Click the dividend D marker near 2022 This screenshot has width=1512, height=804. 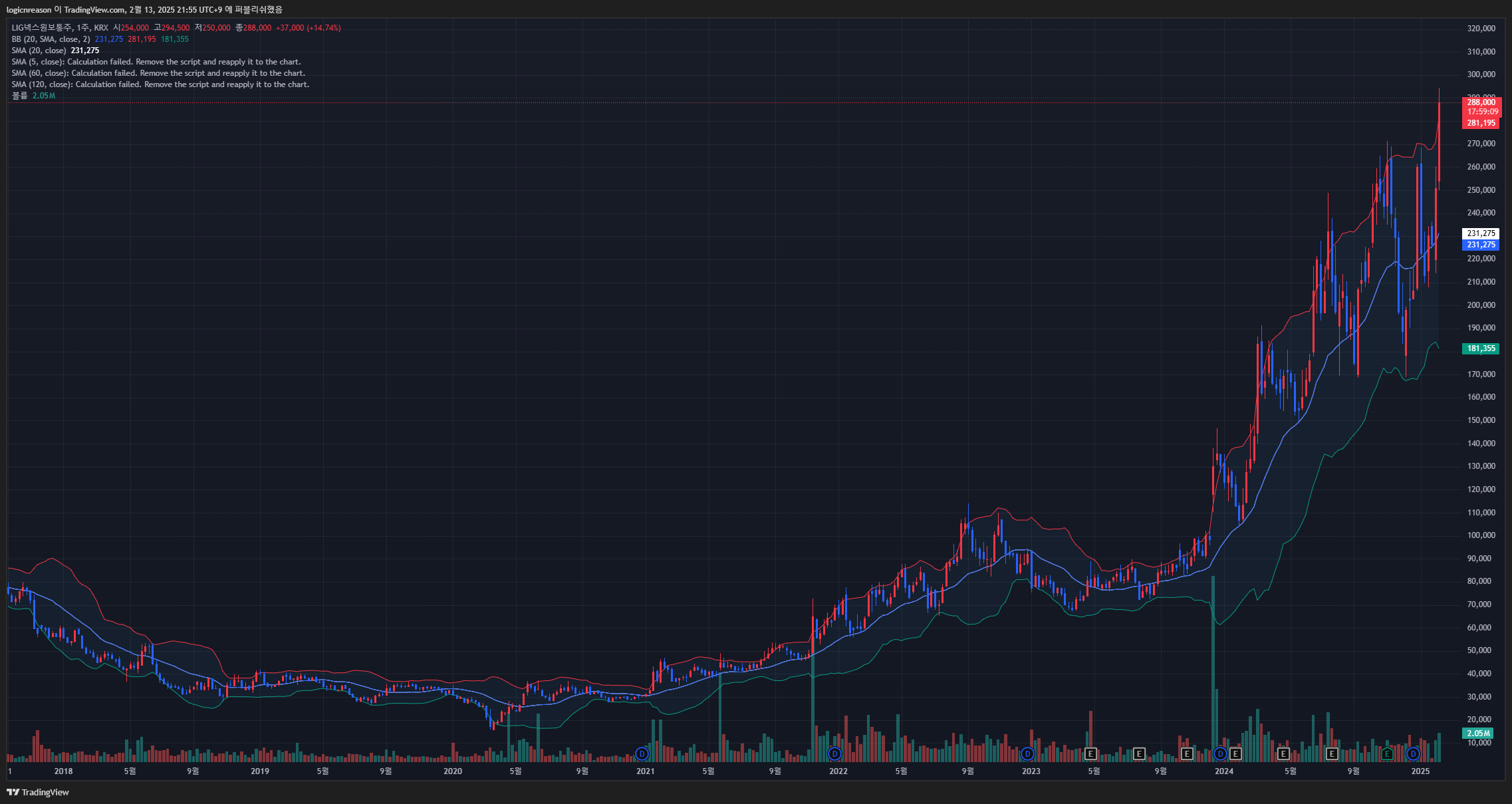[x=834, y=753]
